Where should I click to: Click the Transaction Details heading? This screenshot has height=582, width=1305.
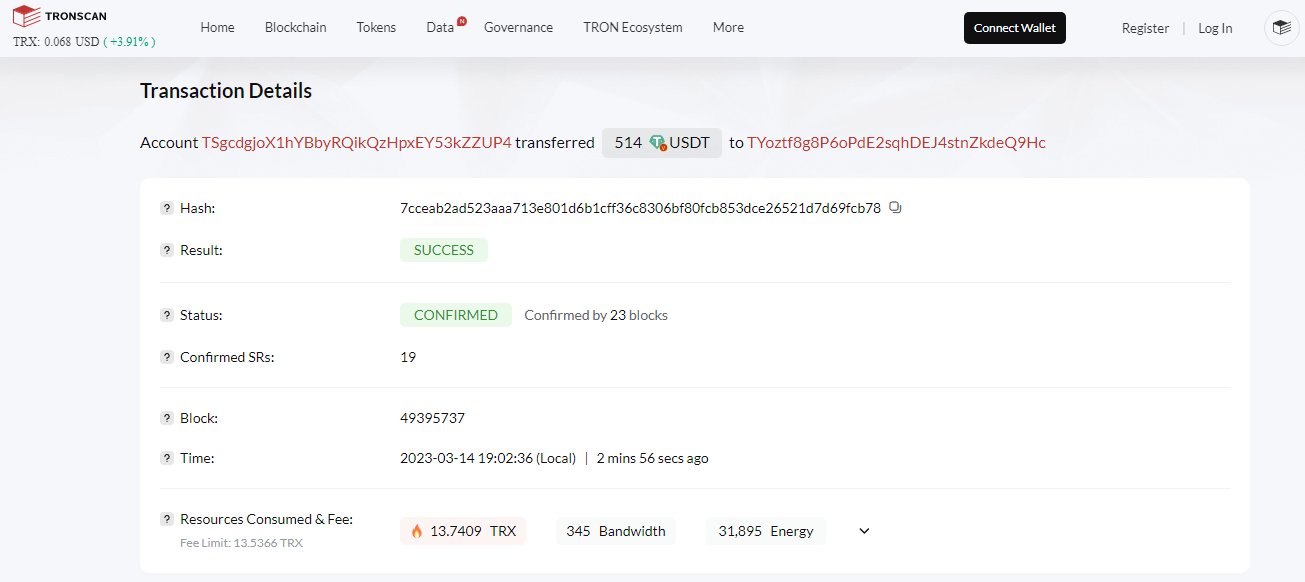(x=226, y=91)
